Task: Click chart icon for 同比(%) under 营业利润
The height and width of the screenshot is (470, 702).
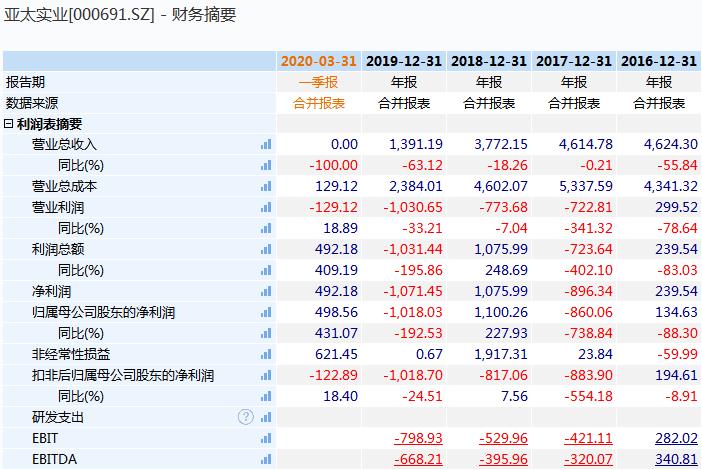Action: [266, 229]
